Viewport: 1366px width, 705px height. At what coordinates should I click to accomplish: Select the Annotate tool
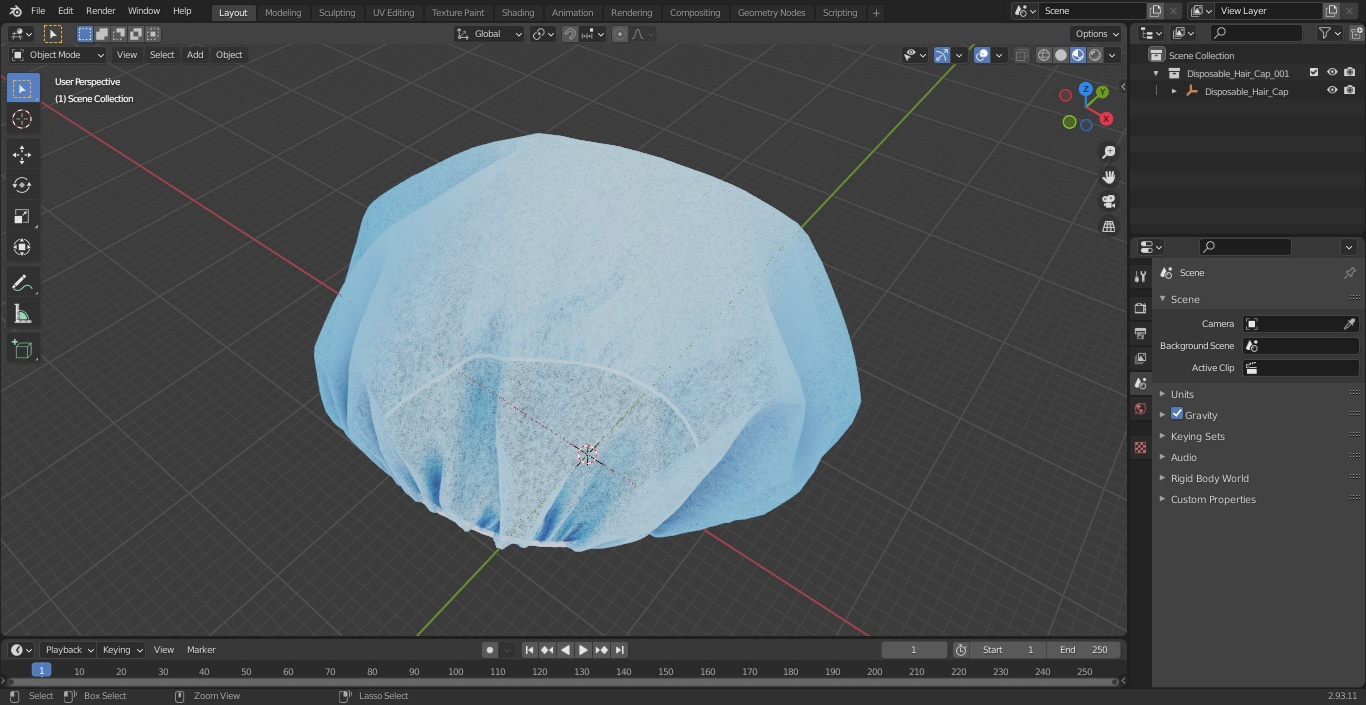tap(22, 283)
